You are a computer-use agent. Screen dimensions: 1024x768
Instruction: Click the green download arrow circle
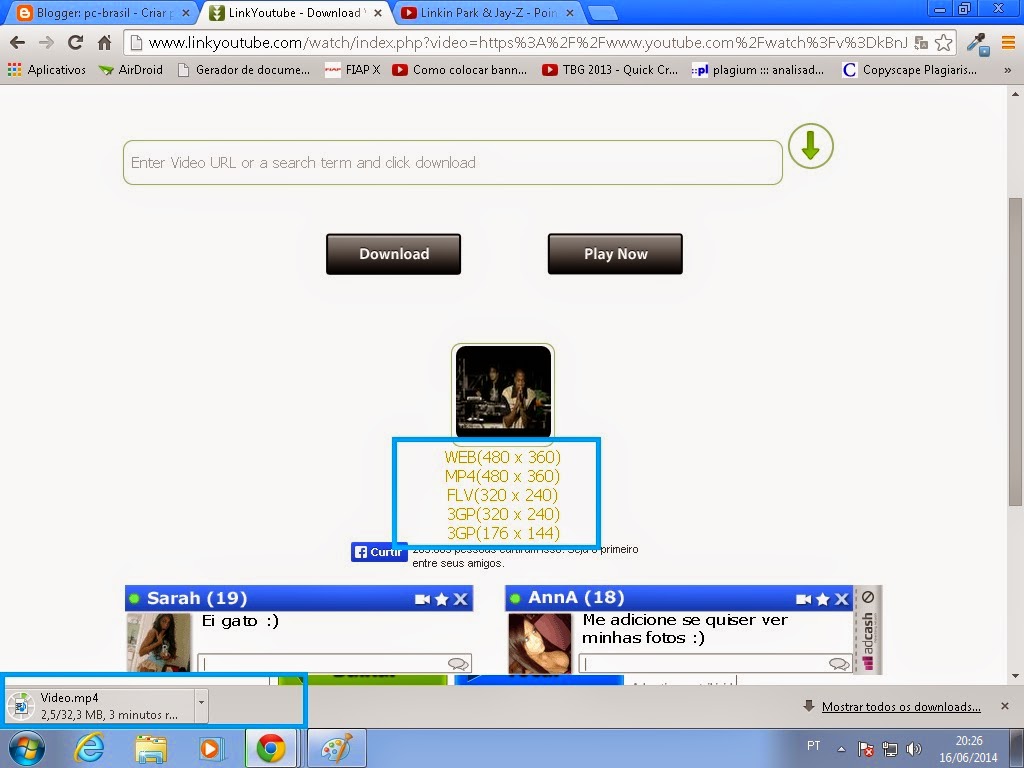810,146
